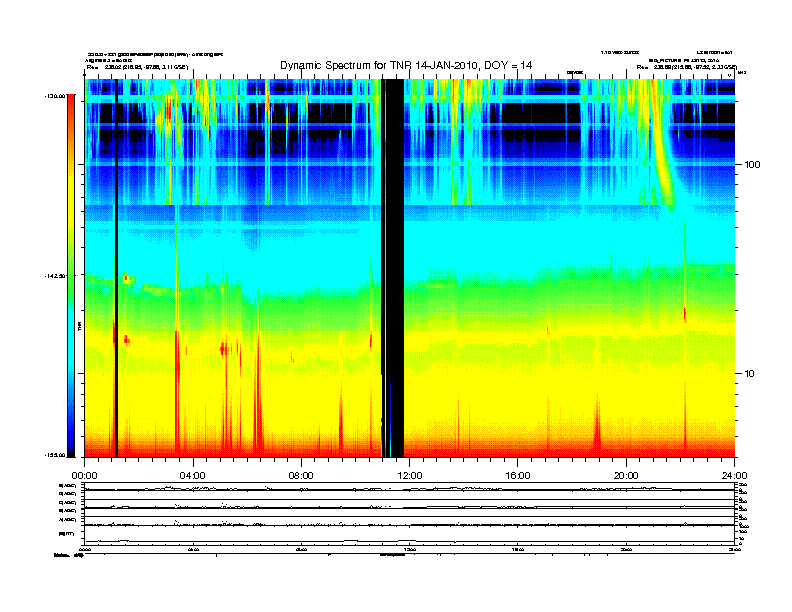Click the -155.00 color scale value
The width and height of the screenshot is (792, 612).
(56, 455)
